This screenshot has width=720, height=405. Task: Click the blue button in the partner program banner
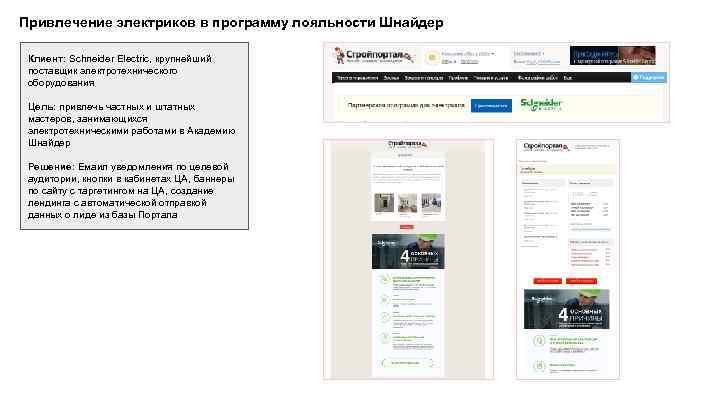click(491, 106)
